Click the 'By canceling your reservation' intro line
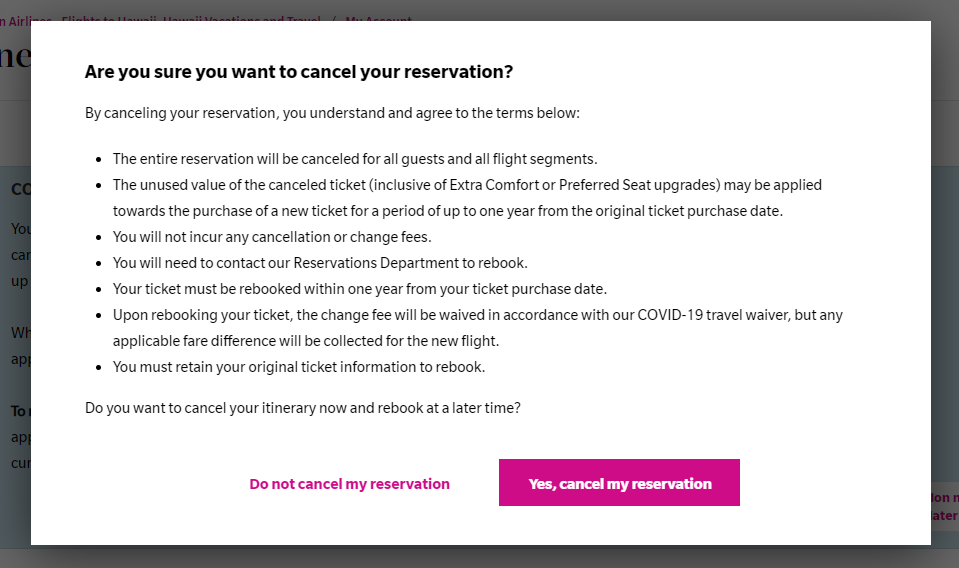Image resolution: width=959 pixels, height=568 pixels. coord(332,113)
